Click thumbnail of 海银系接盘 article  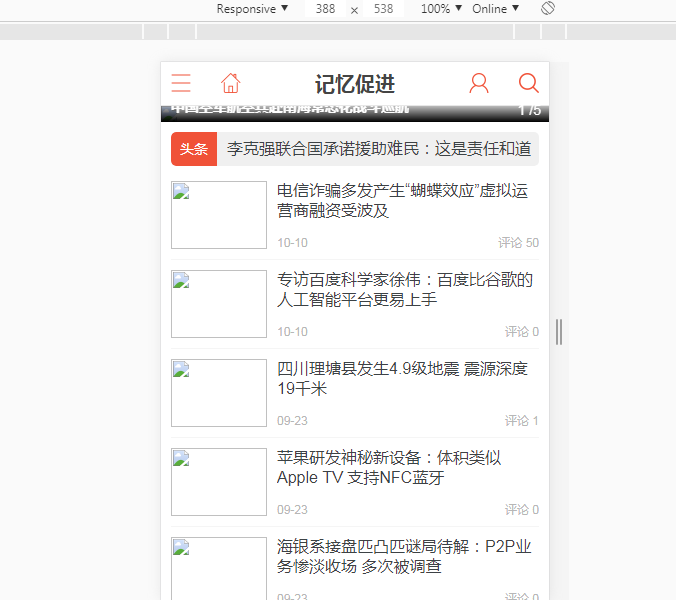click(219, 569)
